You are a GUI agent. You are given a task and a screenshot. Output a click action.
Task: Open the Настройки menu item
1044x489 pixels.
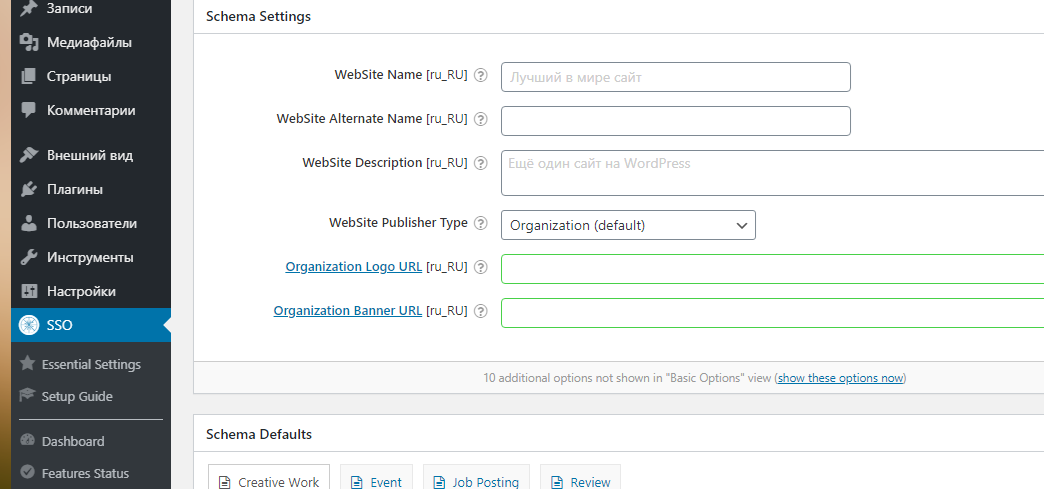pos(91,291)
